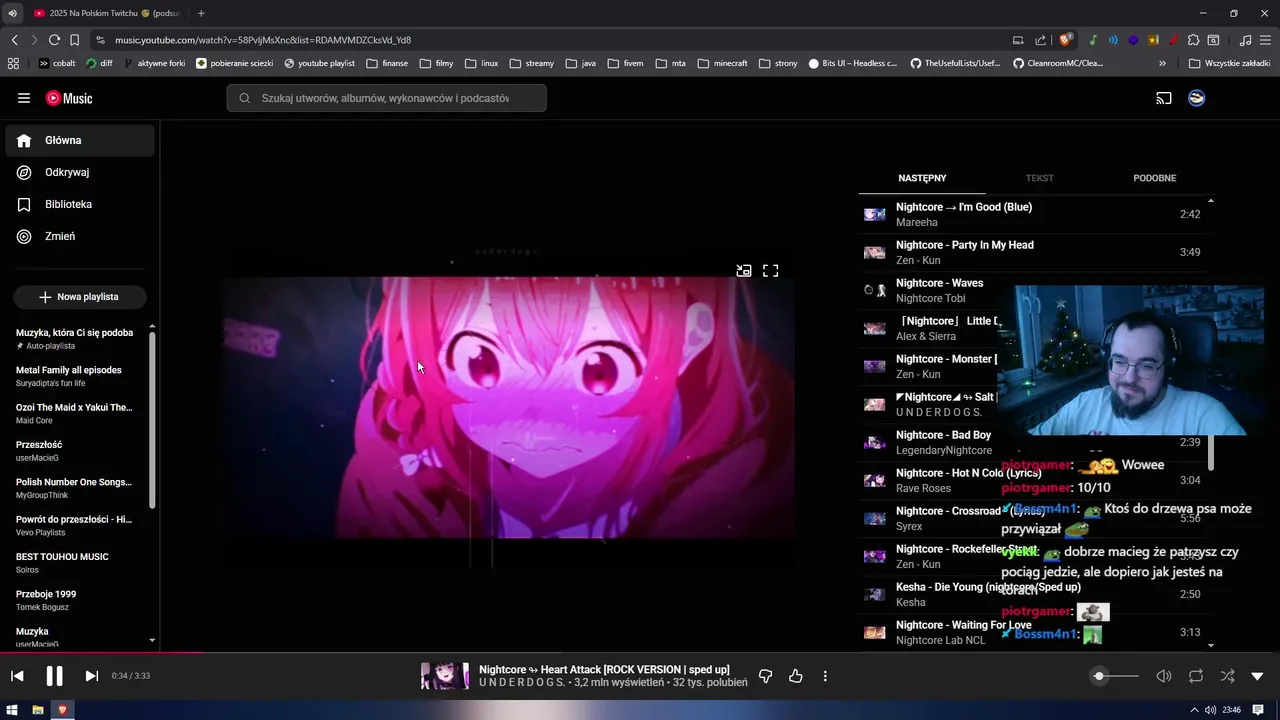Go back in the browser

click(14, 40)
